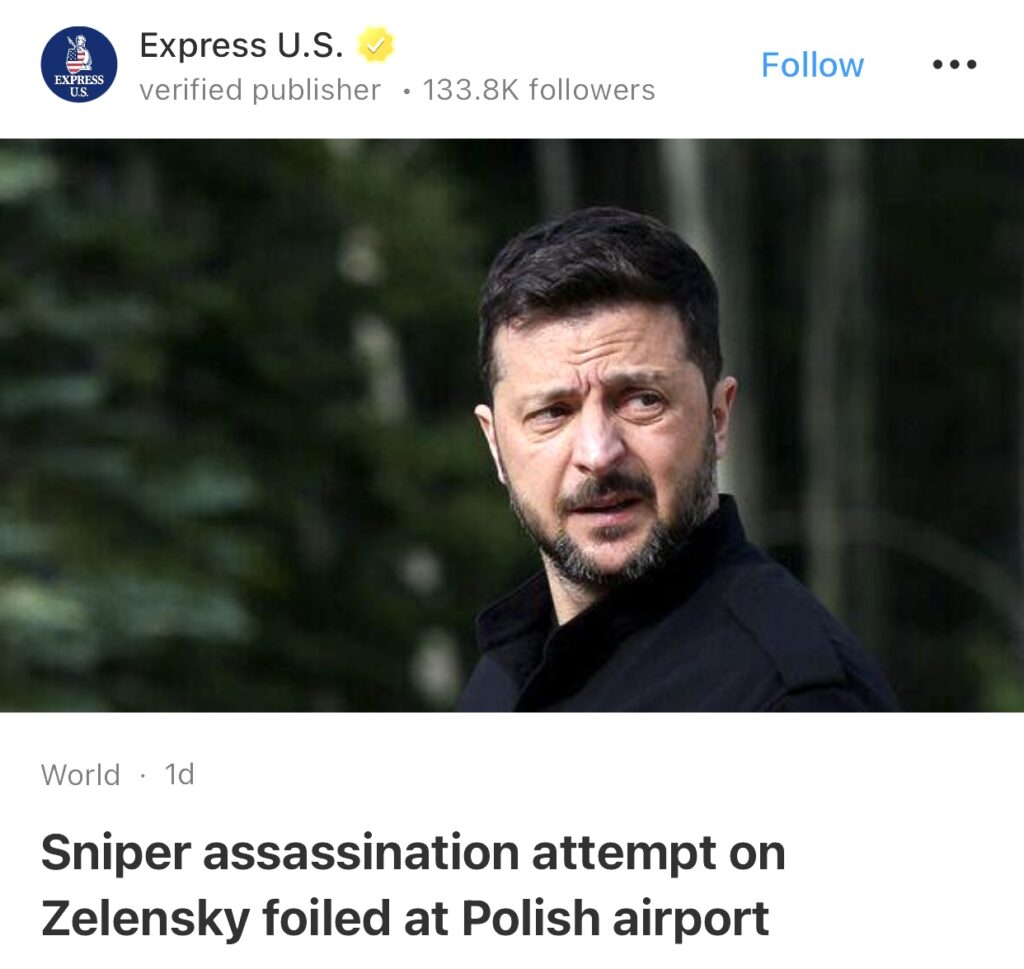Click the dot separator before the followers count
This screenshot has width=1024, height=969.
coord(408,92)
